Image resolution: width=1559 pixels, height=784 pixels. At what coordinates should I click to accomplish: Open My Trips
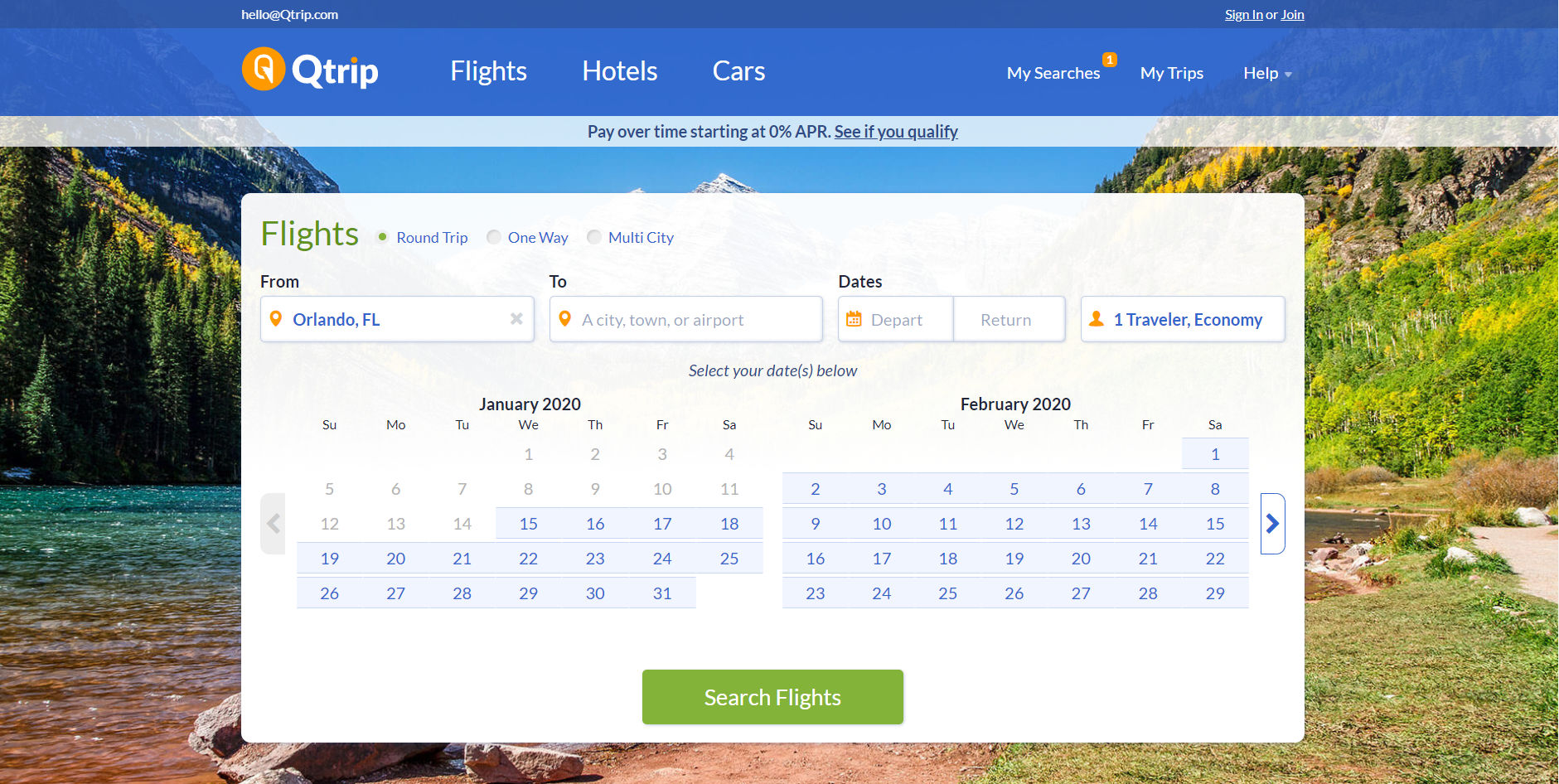(x=1172, y=73)
